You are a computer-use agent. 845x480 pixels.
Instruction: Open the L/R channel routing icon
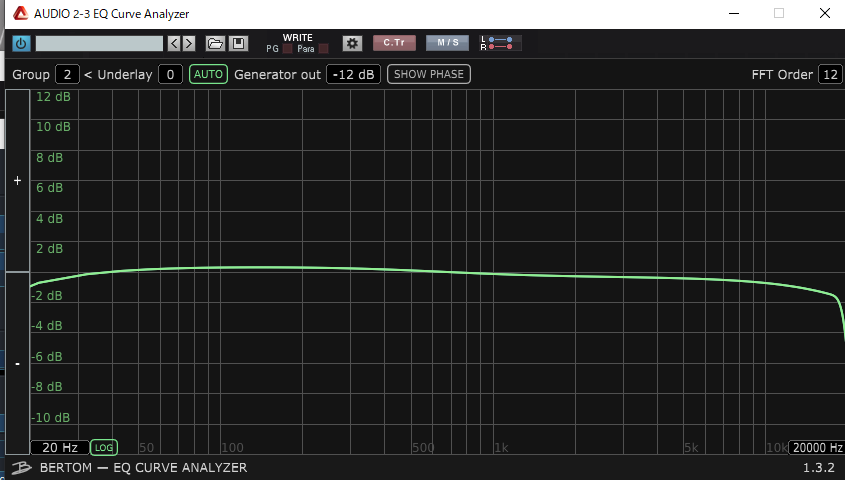click(499, 43)
